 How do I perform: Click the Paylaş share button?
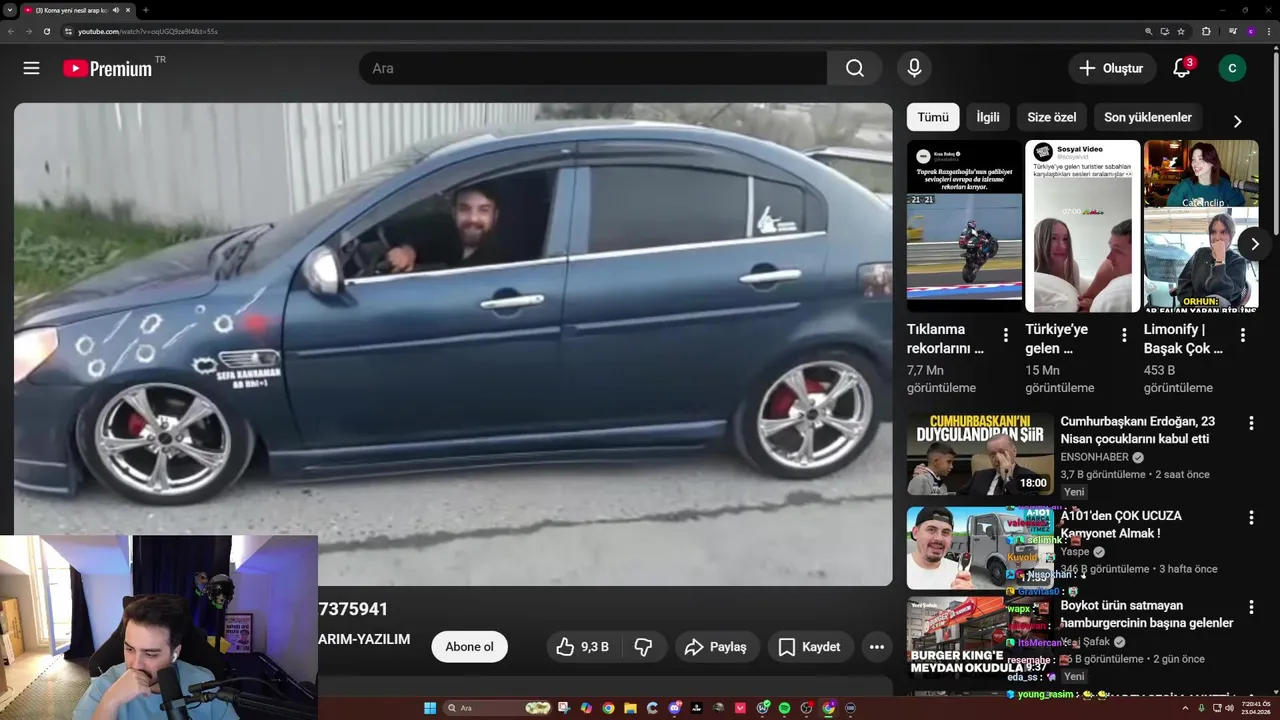[x=715, y=647]
